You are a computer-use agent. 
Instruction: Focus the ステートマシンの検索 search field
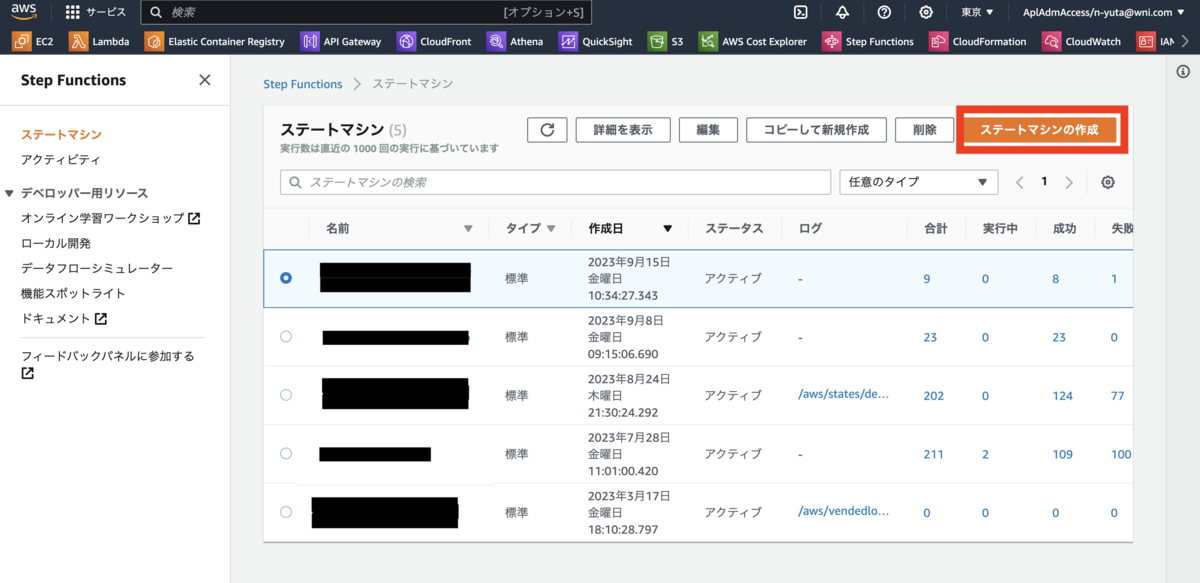pos(555,182)
